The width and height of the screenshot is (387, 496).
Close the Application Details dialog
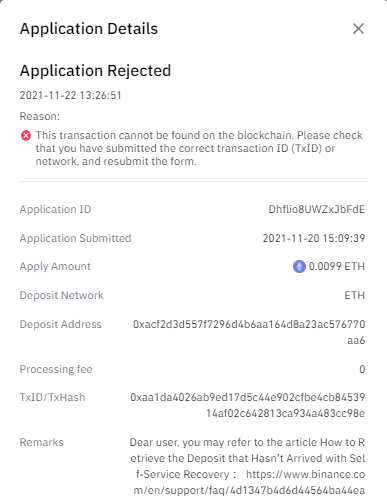(x=358, y=29)
